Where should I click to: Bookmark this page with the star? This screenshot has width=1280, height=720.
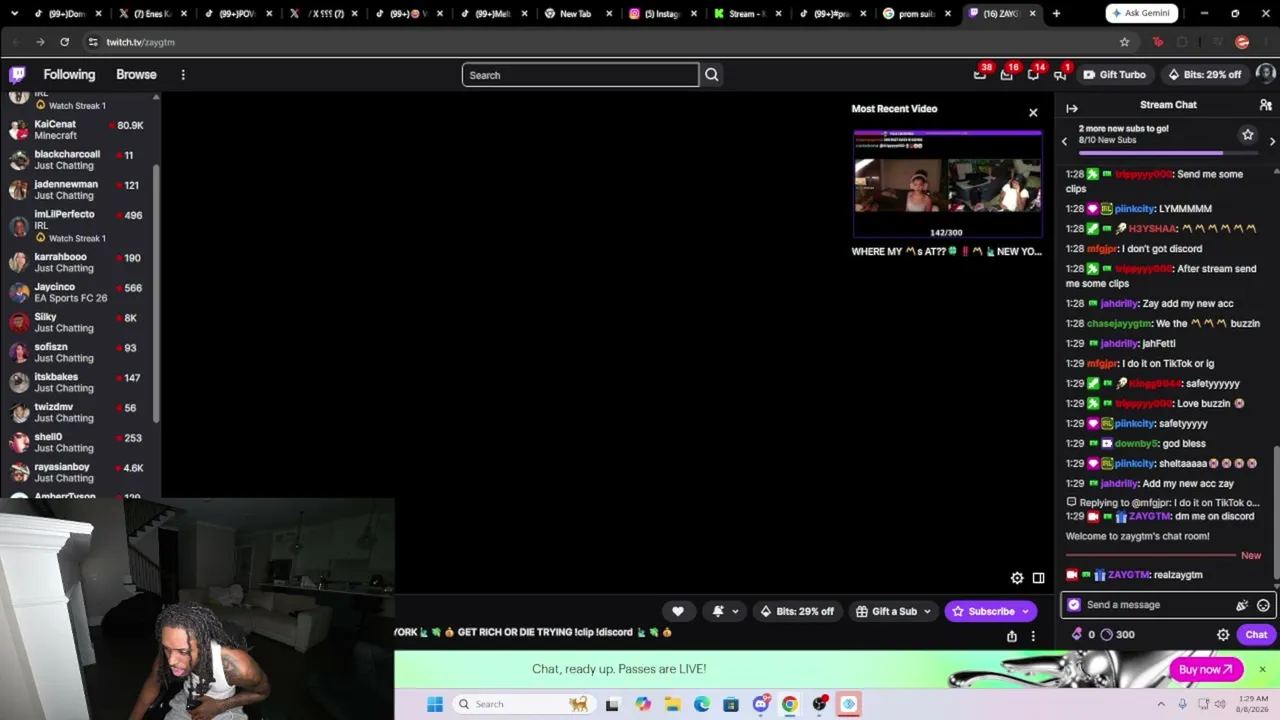point(1124,42)
